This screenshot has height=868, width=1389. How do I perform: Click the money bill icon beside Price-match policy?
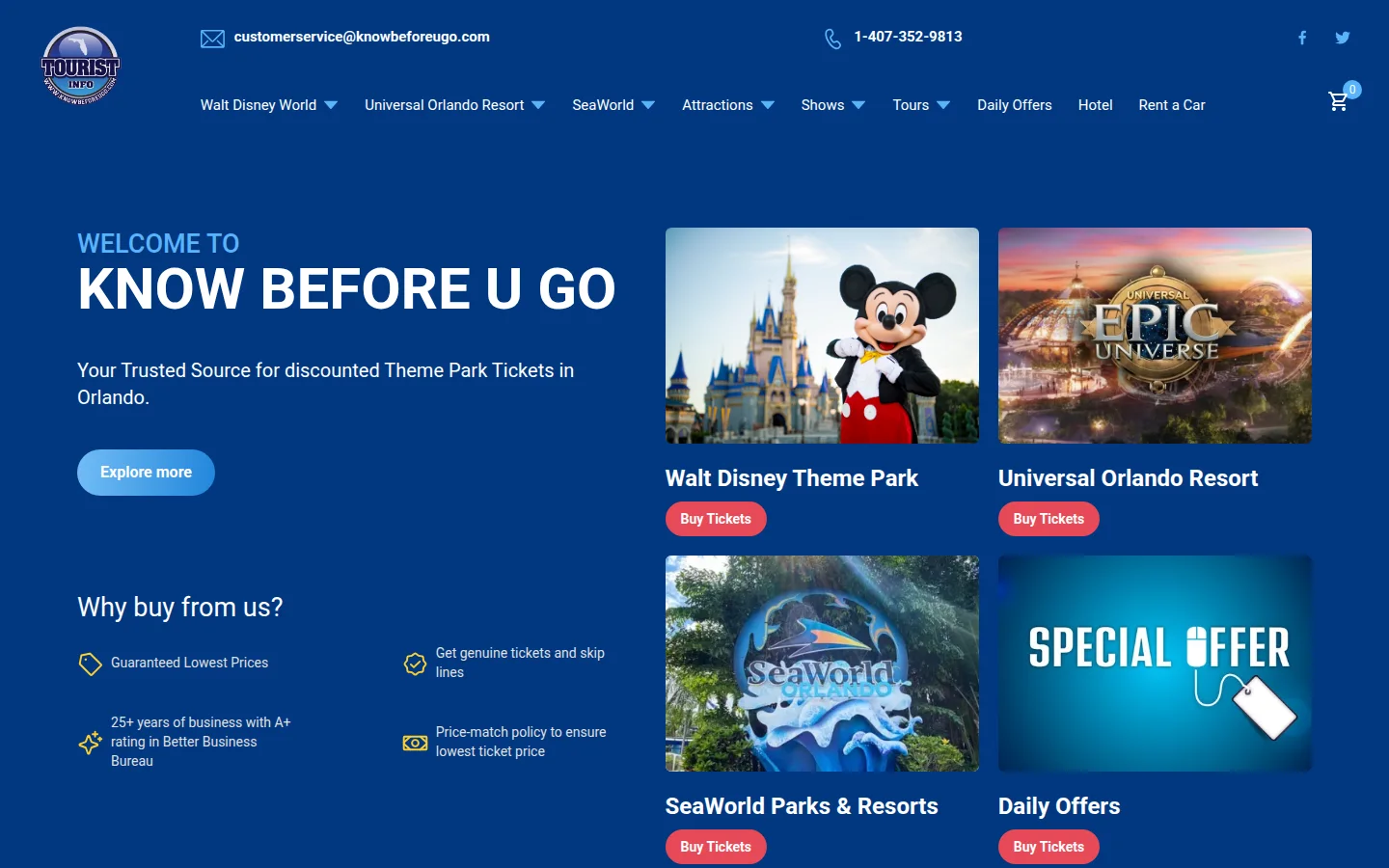[415, 743]
